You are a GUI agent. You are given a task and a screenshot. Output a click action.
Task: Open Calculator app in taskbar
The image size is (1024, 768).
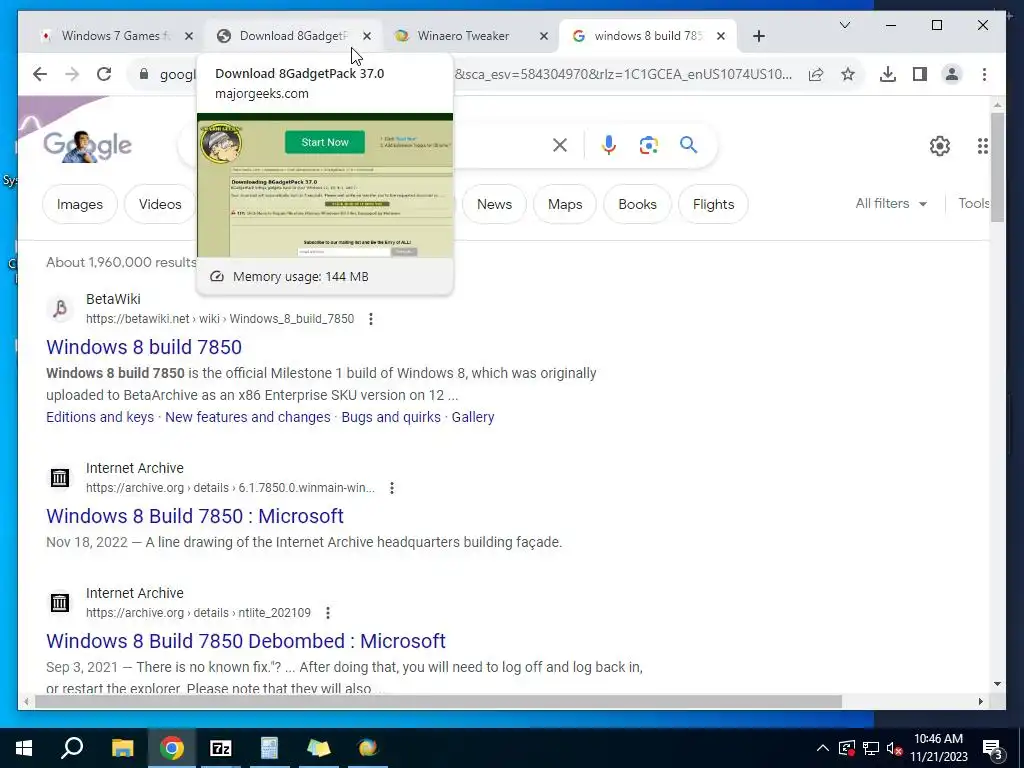point(270,748)
